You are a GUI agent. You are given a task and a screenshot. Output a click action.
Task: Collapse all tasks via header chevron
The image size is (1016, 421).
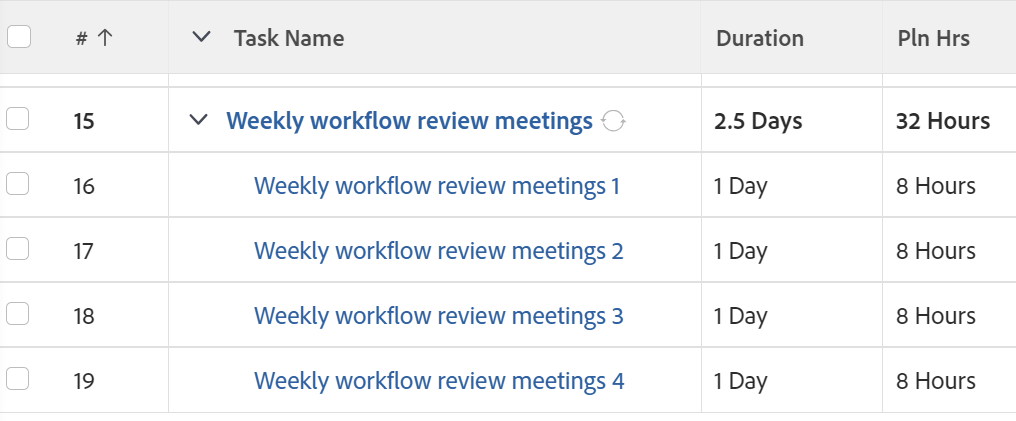201,37
